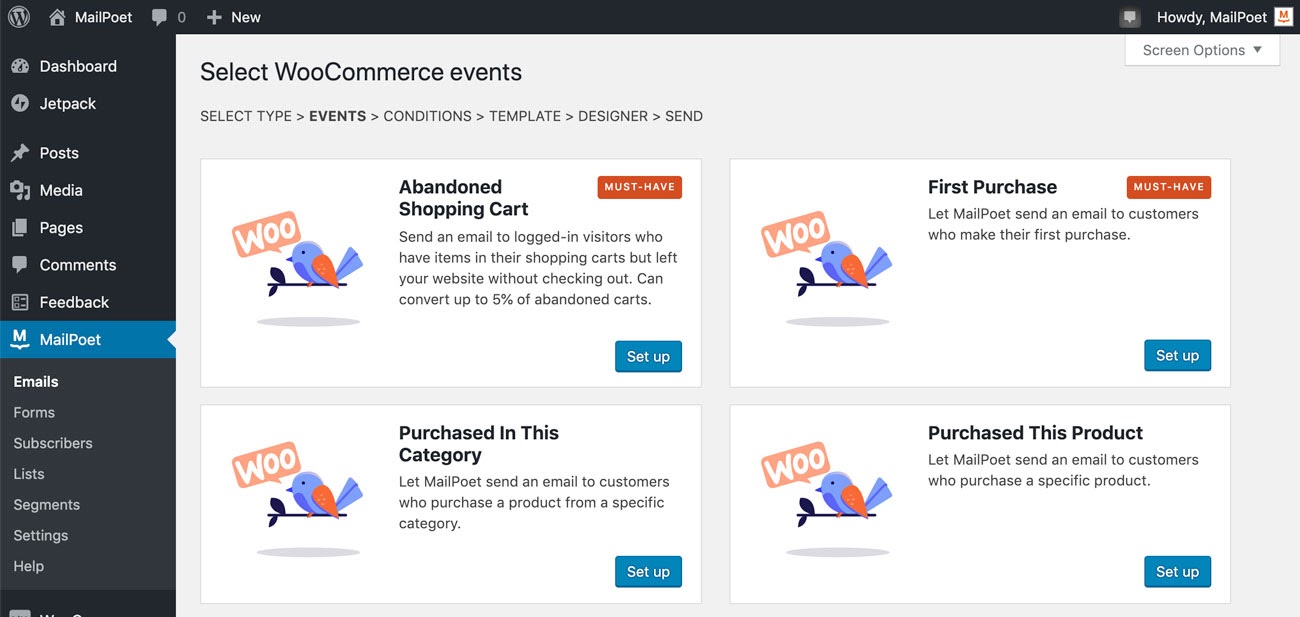Click the notification icon beside Howdy
This screenshot has width=1300, height=617.
(1130, 17)
